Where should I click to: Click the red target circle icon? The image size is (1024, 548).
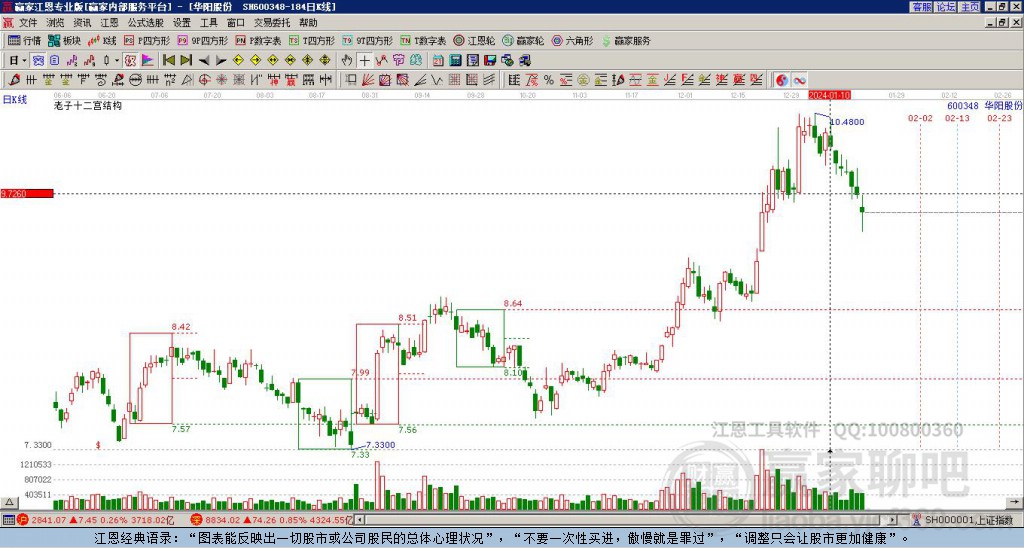(204, 80)
